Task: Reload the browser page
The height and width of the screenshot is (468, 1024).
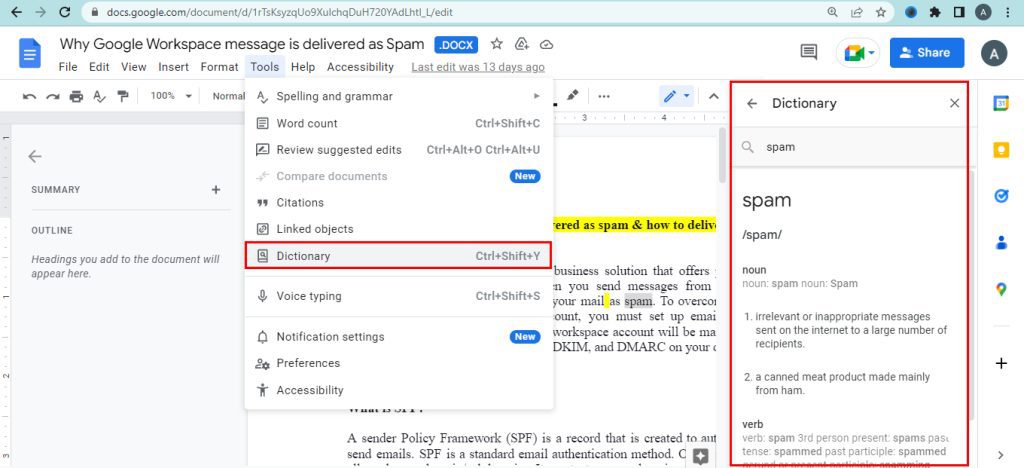Action: pyautogui.click(x=64, y=12)
